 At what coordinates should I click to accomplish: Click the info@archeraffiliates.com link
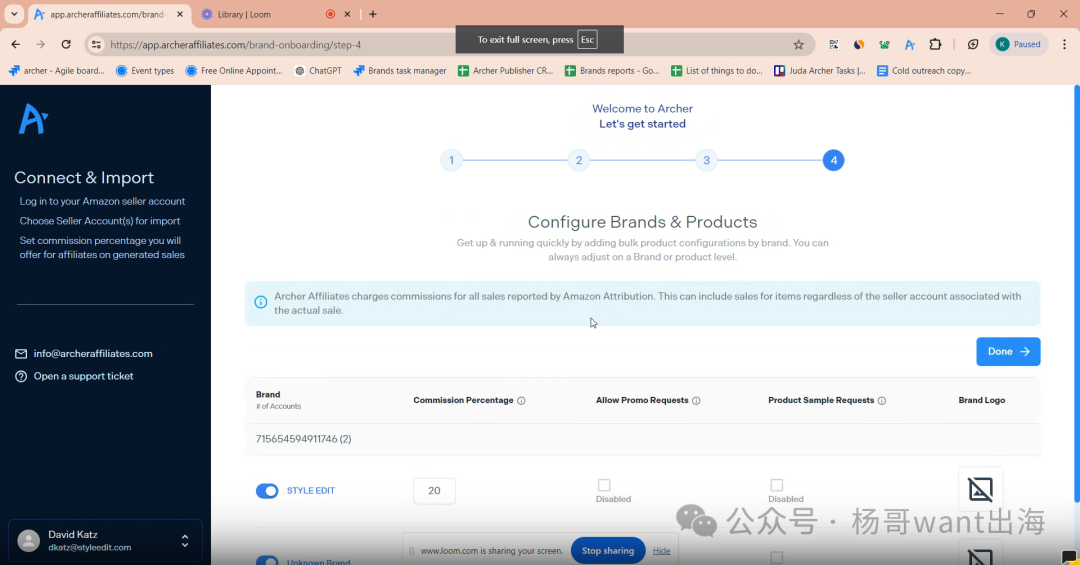pos(93,353)
